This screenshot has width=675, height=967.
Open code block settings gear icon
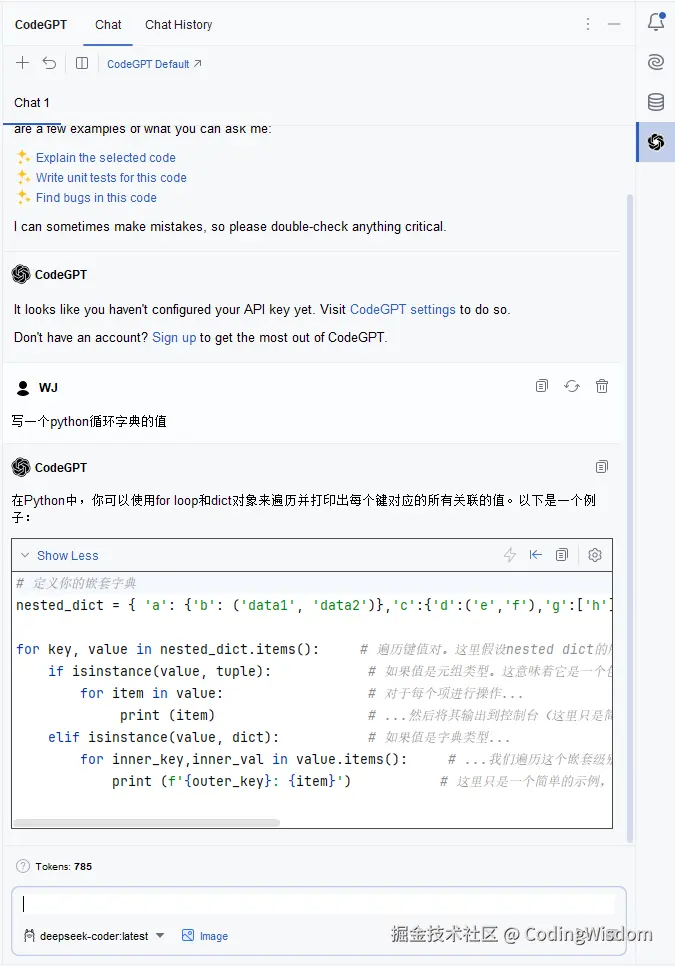pos(595,555)
